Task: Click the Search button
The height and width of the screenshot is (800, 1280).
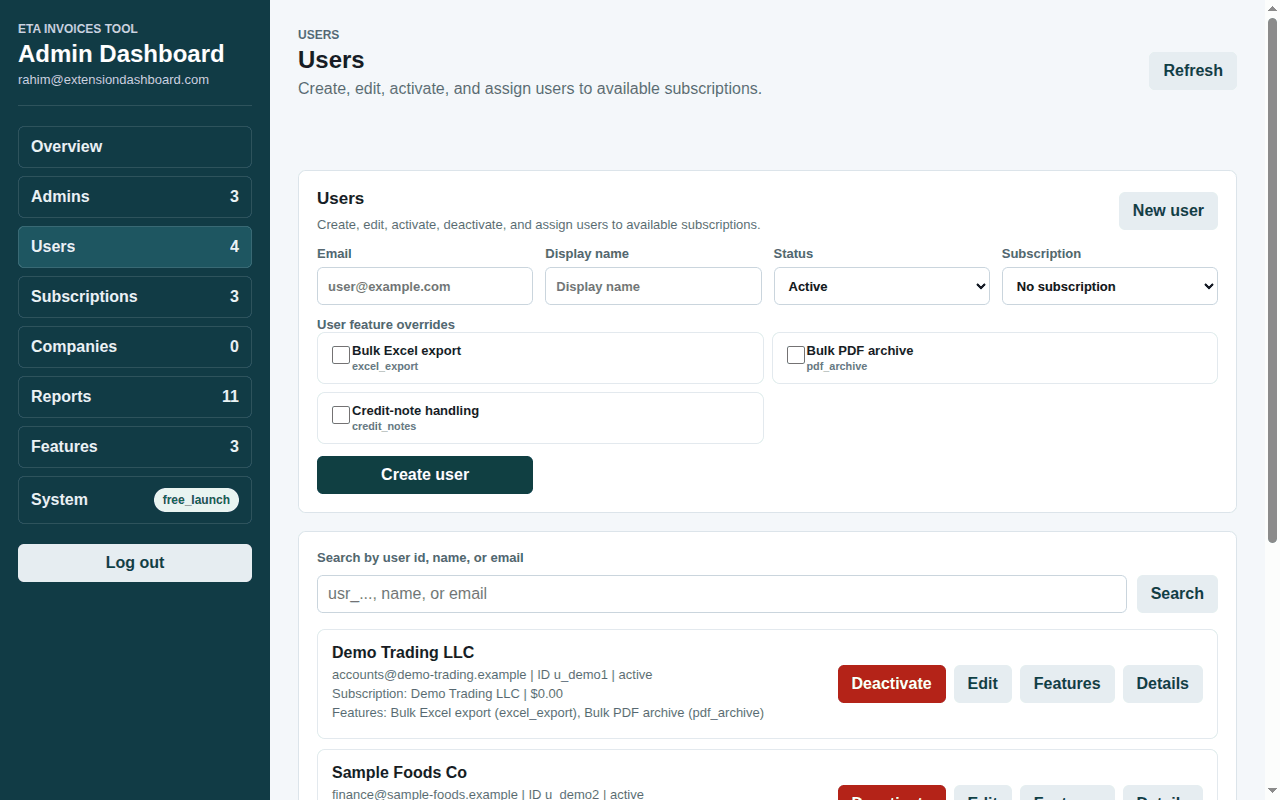Action: point(1177,594)
